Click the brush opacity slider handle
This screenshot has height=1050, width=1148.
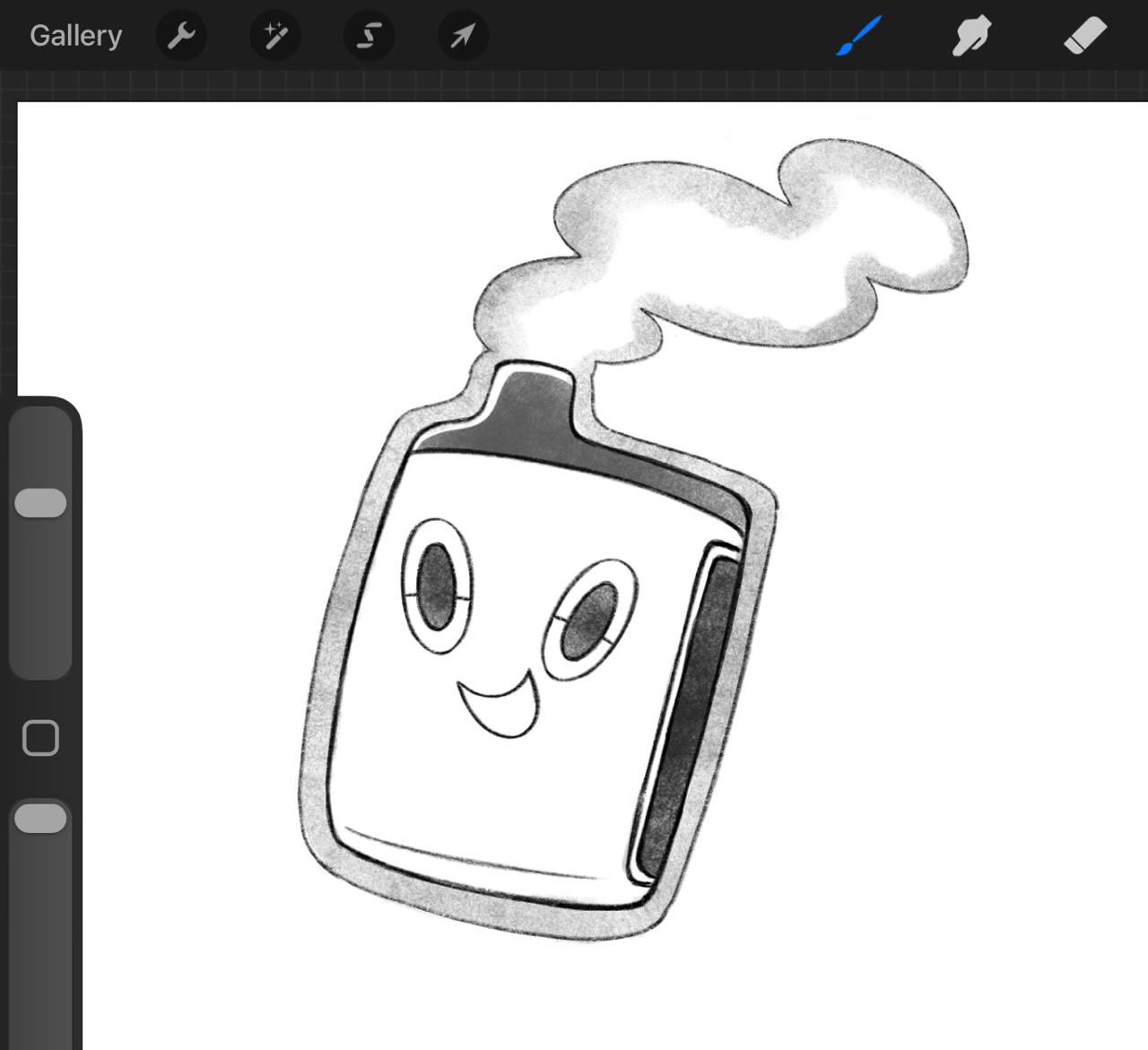40,819
